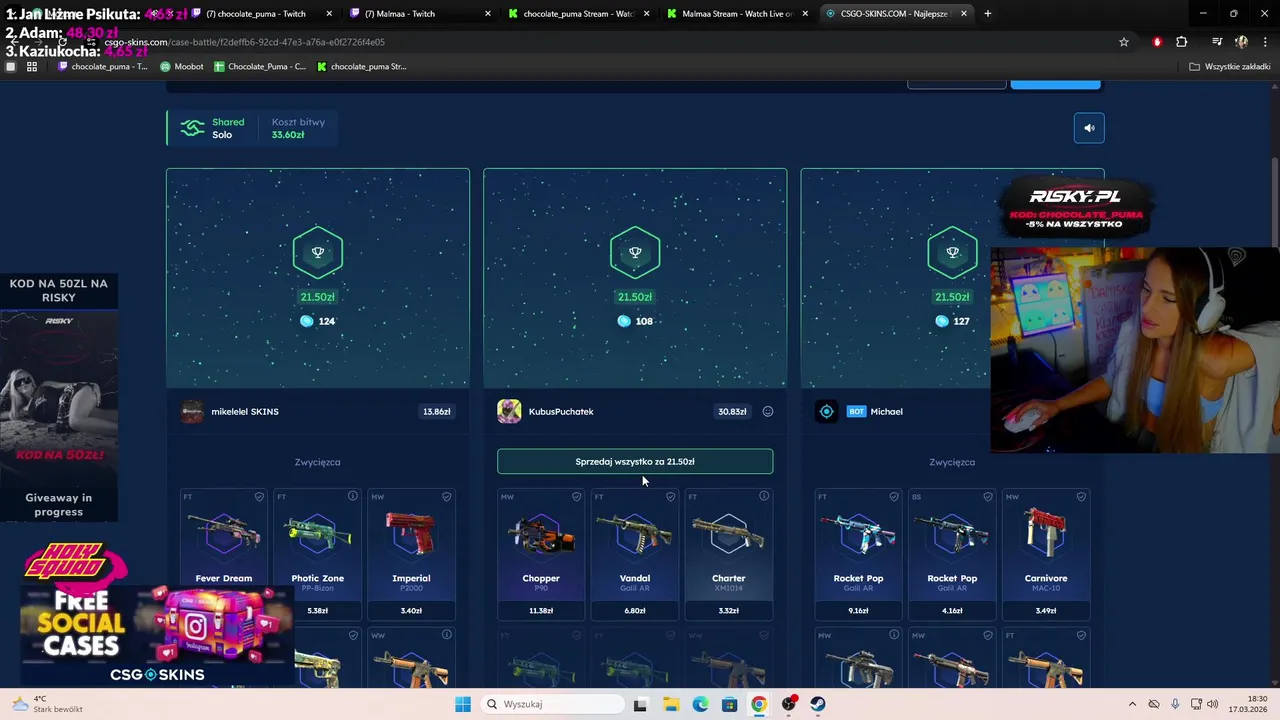Open chocolate_puma Str... Kick bookmark
Viewport: 1280px width, 720px height.
[x=362, y=67]
